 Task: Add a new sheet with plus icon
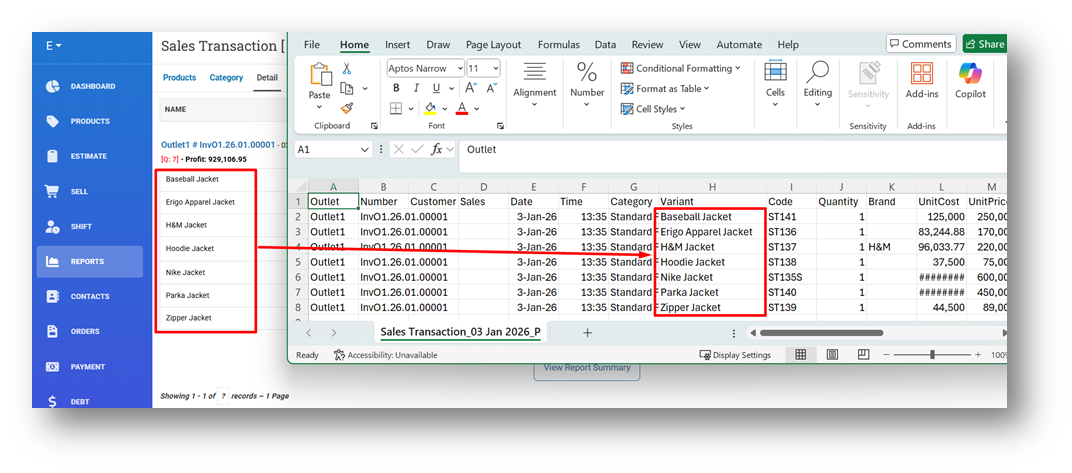click(x=587, y=332)
